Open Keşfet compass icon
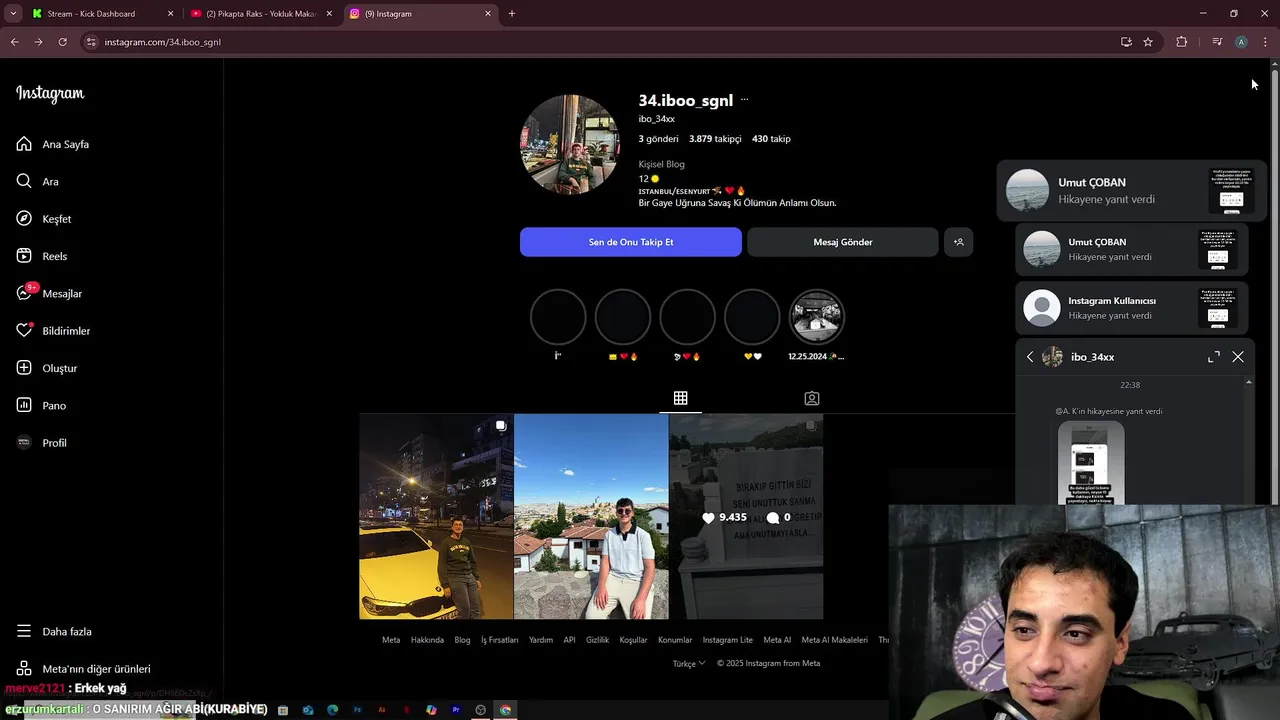The height and width of the screenshot is (720, 1280). 24,218
